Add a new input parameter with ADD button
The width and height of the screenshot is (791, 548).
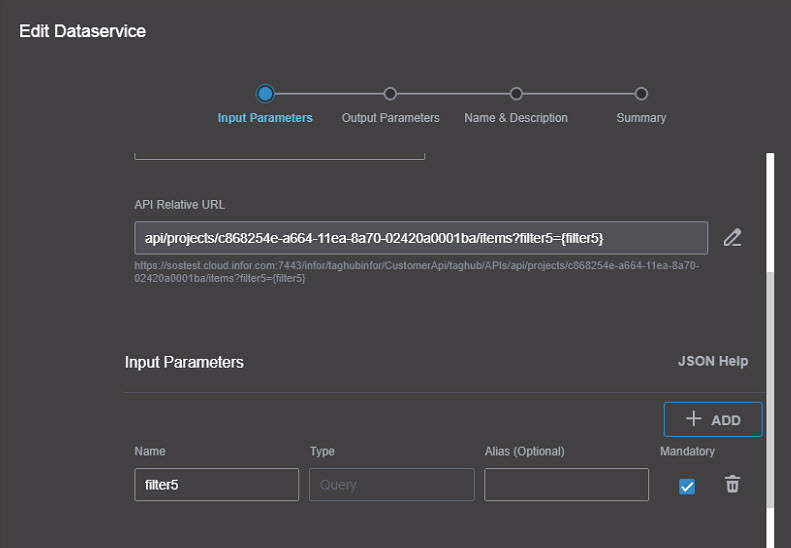point(713,419)
